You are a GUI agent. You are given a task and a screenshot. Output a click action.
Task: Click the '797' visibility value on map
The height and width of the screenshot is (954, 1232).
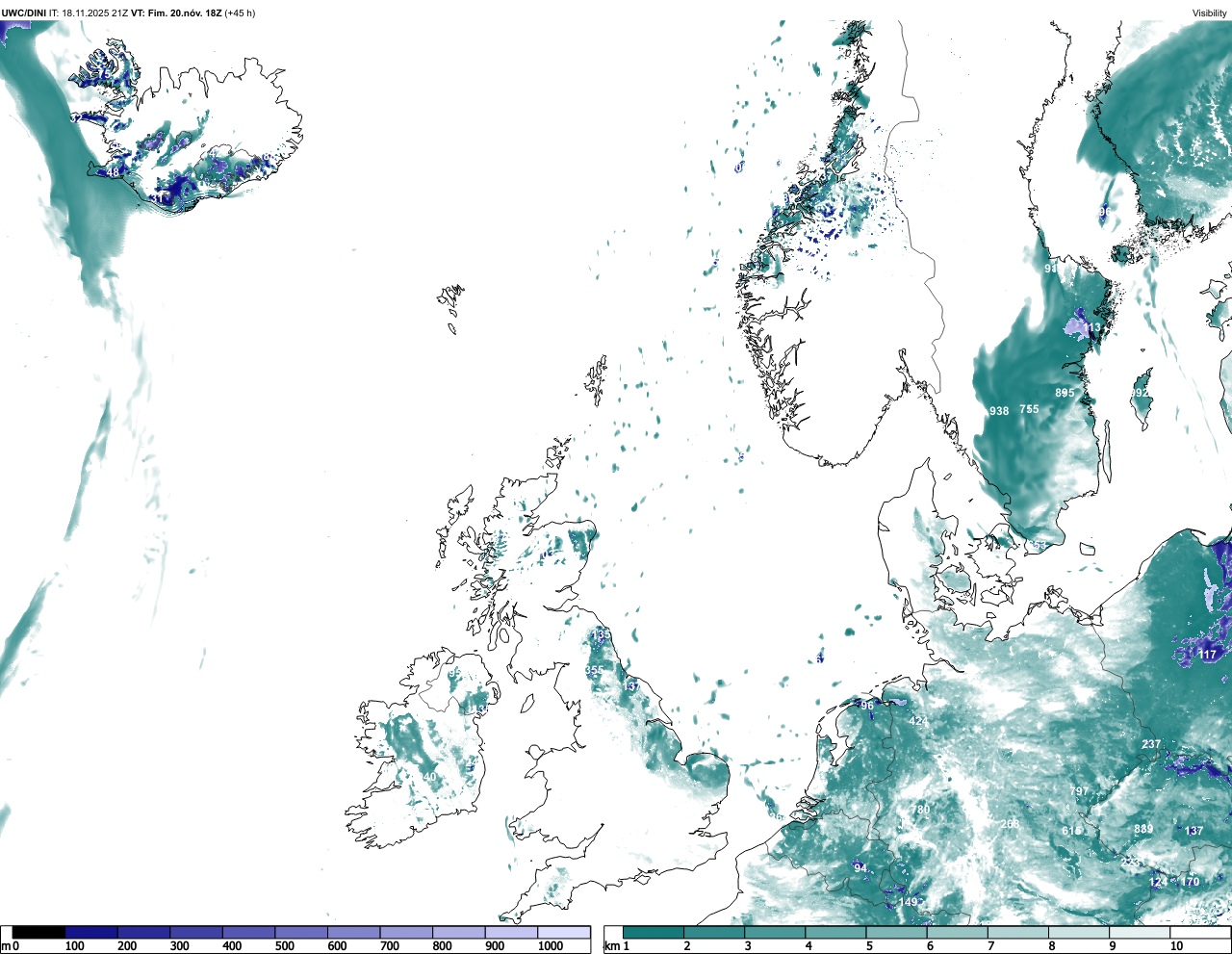(x=1079, y=791)
